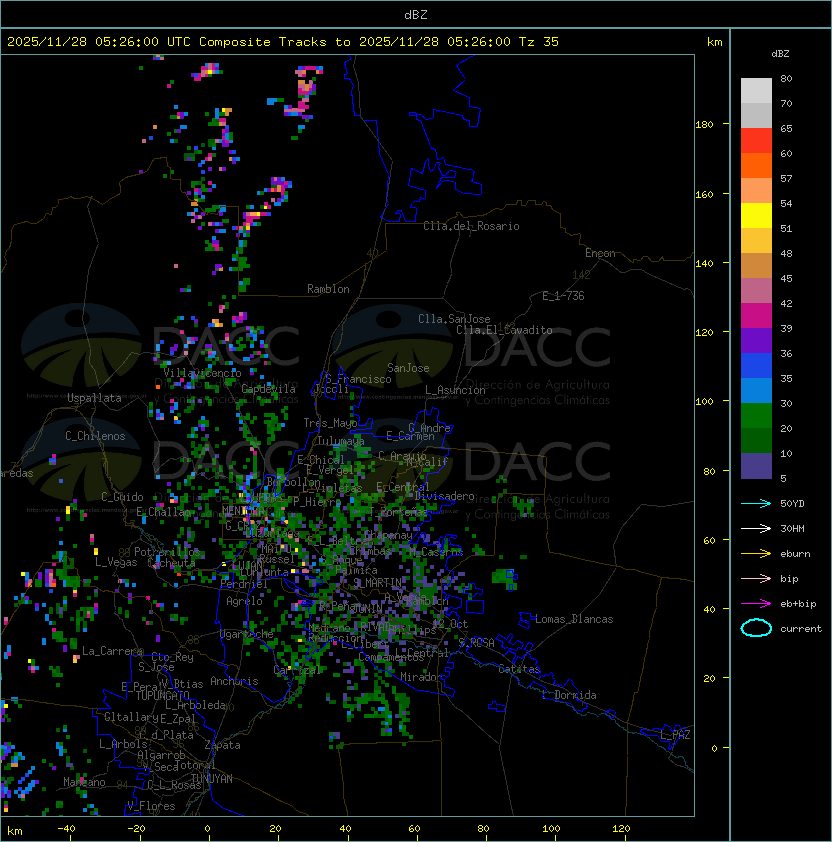Pick the purple swatch between 39 and 36
The height and width of the screenshot is (842, 832).
[x=756, y=340]
